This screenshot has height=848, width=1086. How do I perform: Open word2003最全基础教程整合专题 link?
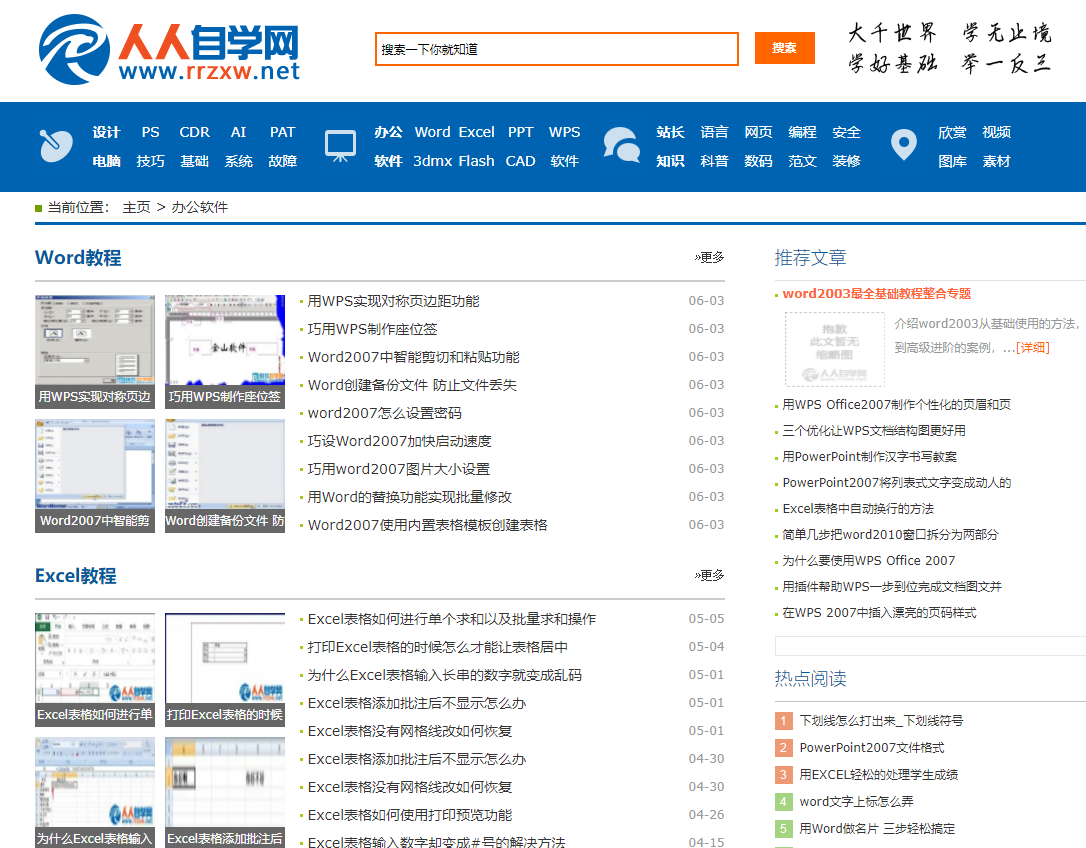pos(877,294)
